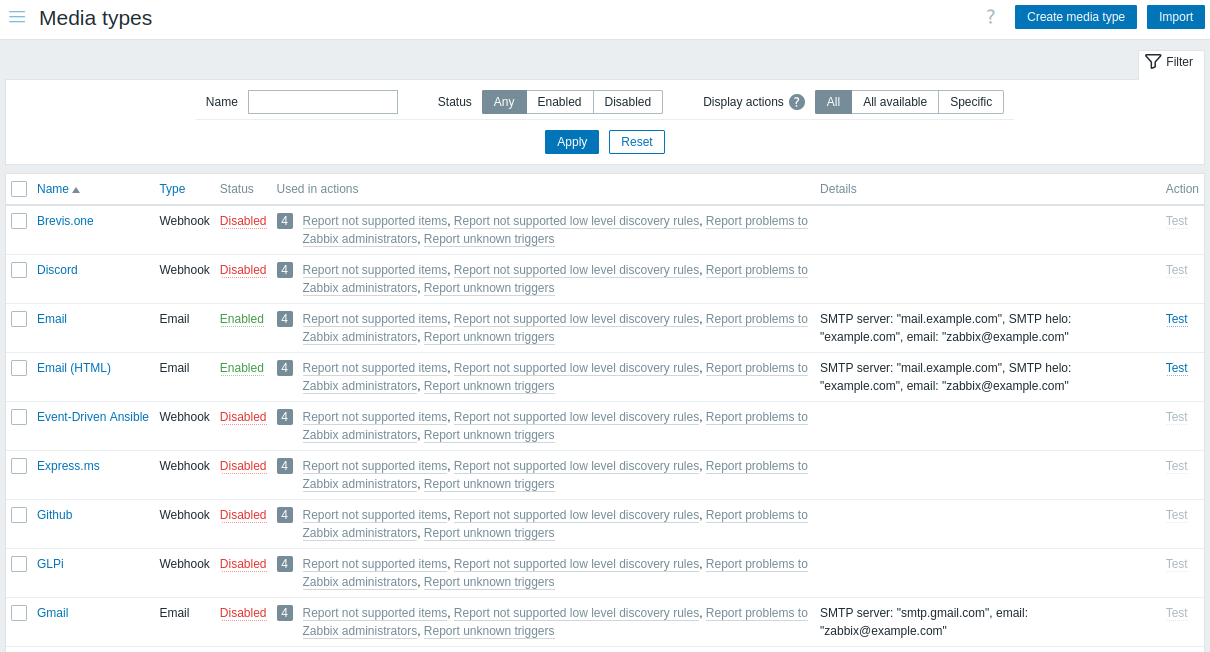The width and height of the screenshot is (1210, 652).
Task: Tick the Express.ms row checkbox
Action: pos(19,466)
